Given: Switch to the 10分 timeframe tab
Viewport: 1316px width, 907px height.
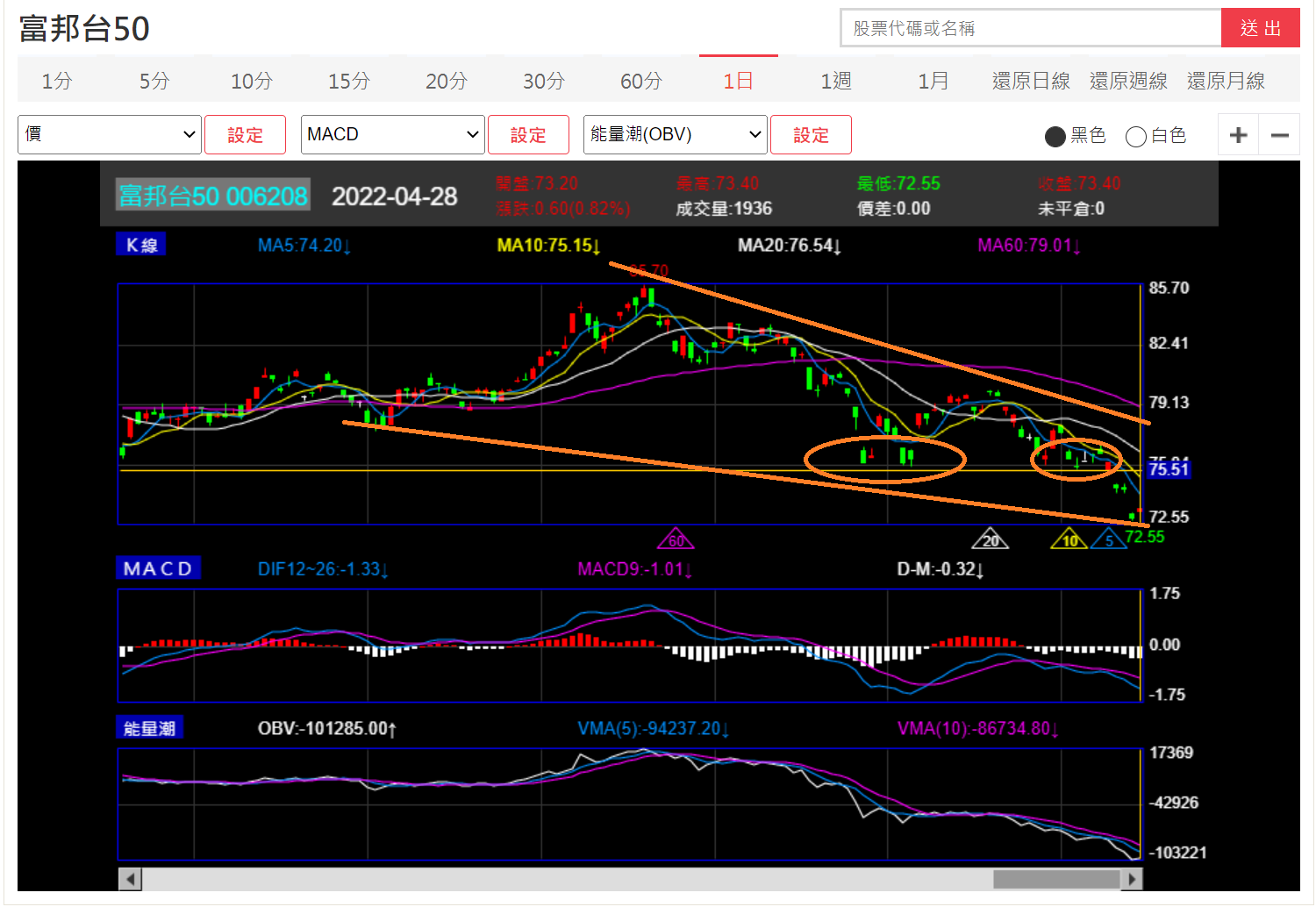Looking at the screenshot, I should tap(252, 81).
